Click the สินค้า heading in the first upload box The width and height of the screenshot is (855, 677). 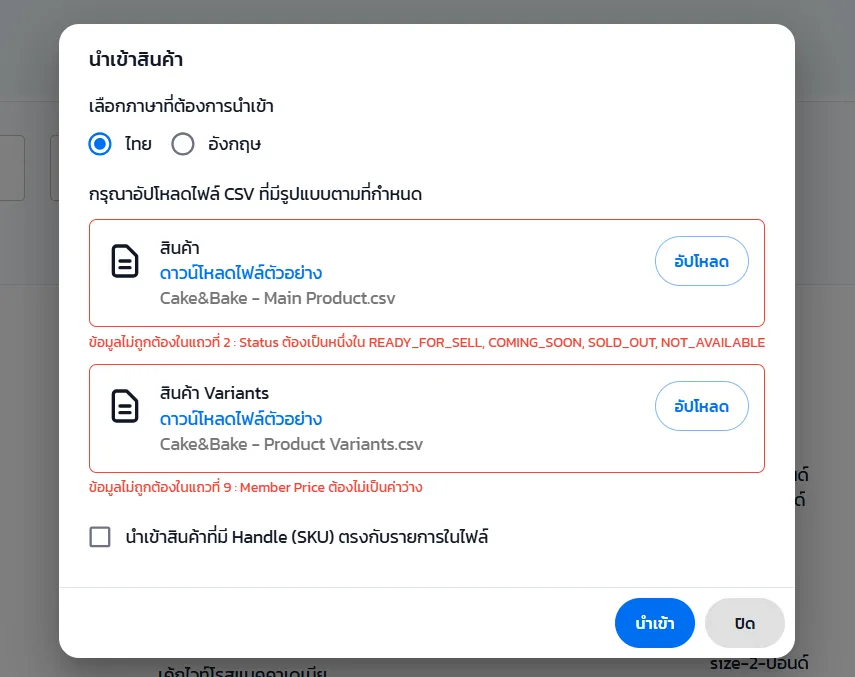(181, 248)
